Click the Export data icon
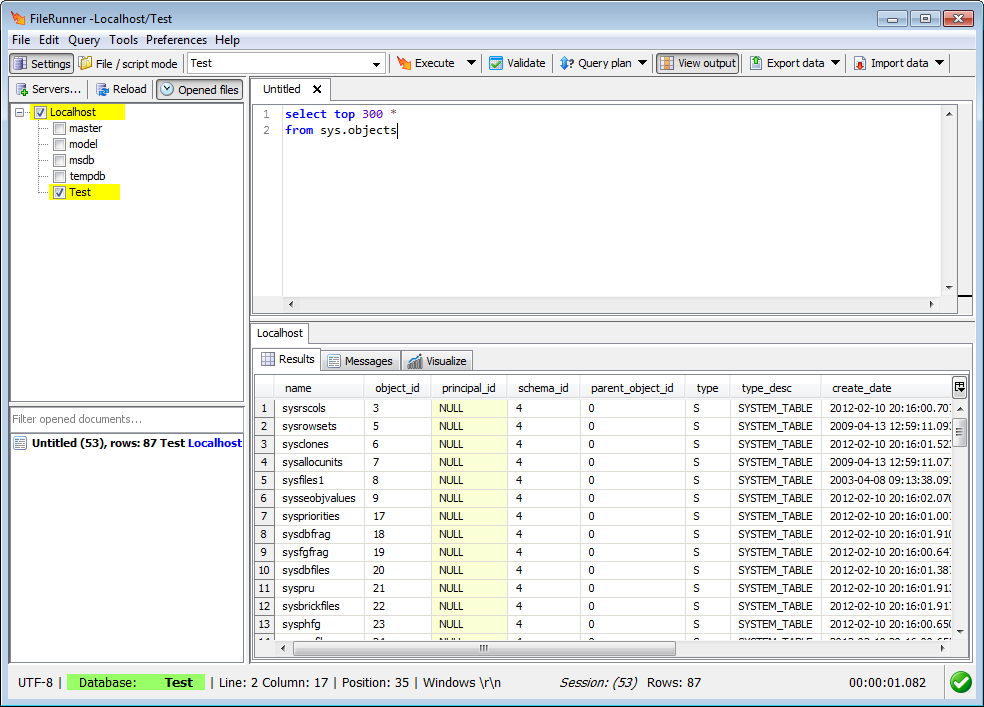 pos(756,63)
